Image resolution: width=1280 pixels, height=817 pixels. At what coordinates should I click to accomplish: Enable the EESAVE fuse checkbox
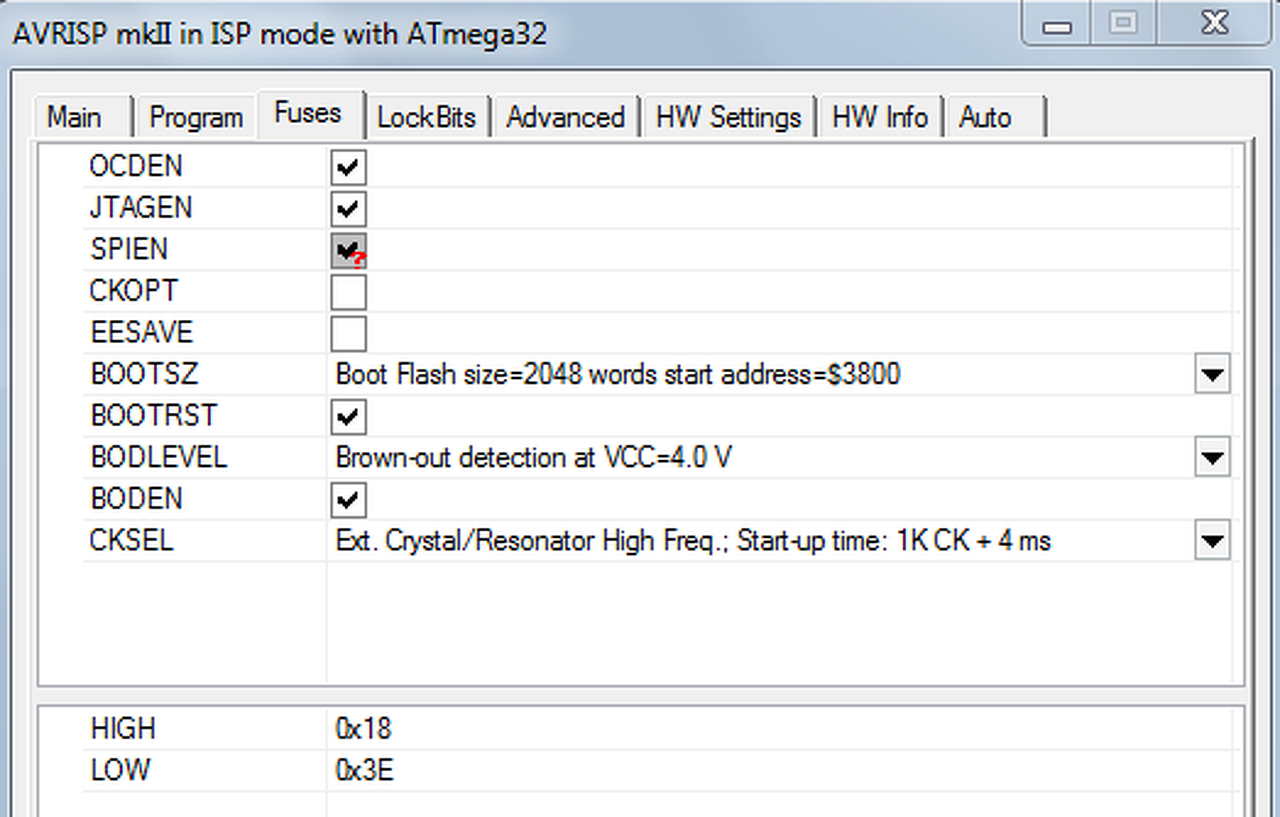349,334
